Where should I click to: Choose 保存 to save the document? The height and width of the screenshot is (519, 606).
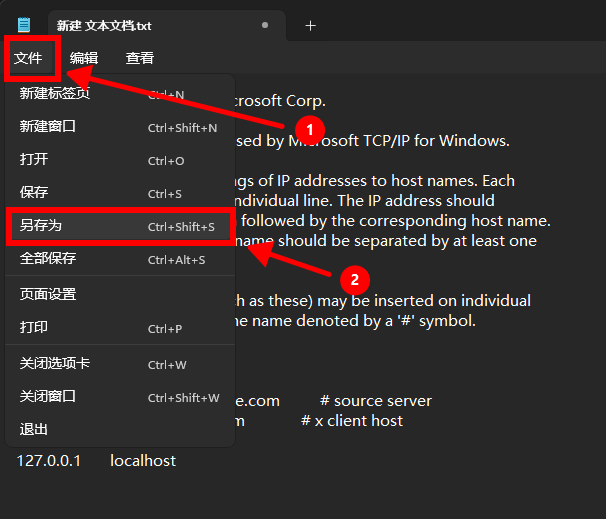click(34, 193)
